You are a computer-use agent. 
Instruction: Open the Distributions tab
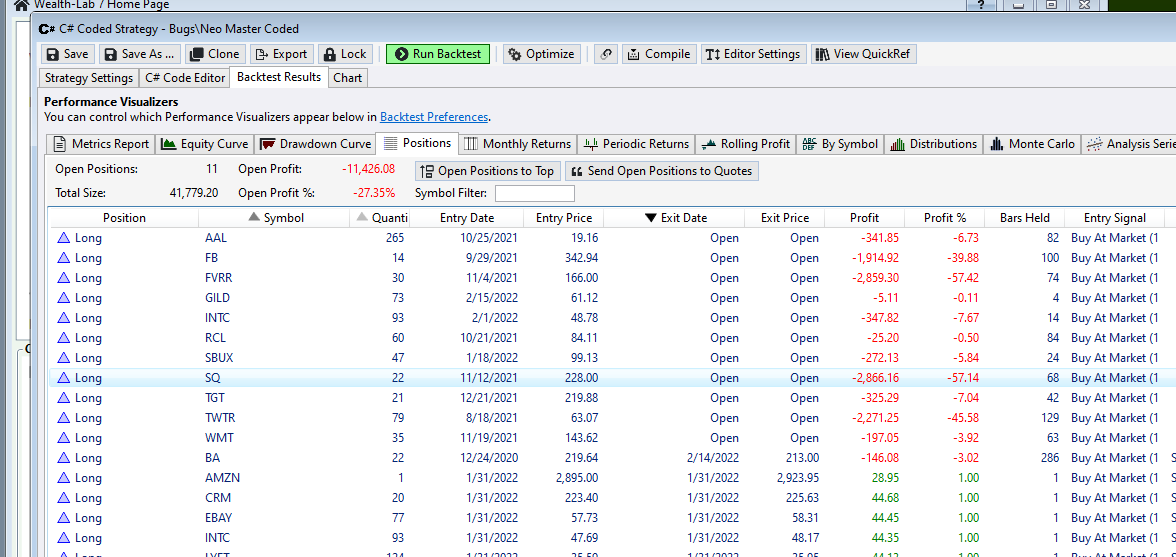click(934, 144)
